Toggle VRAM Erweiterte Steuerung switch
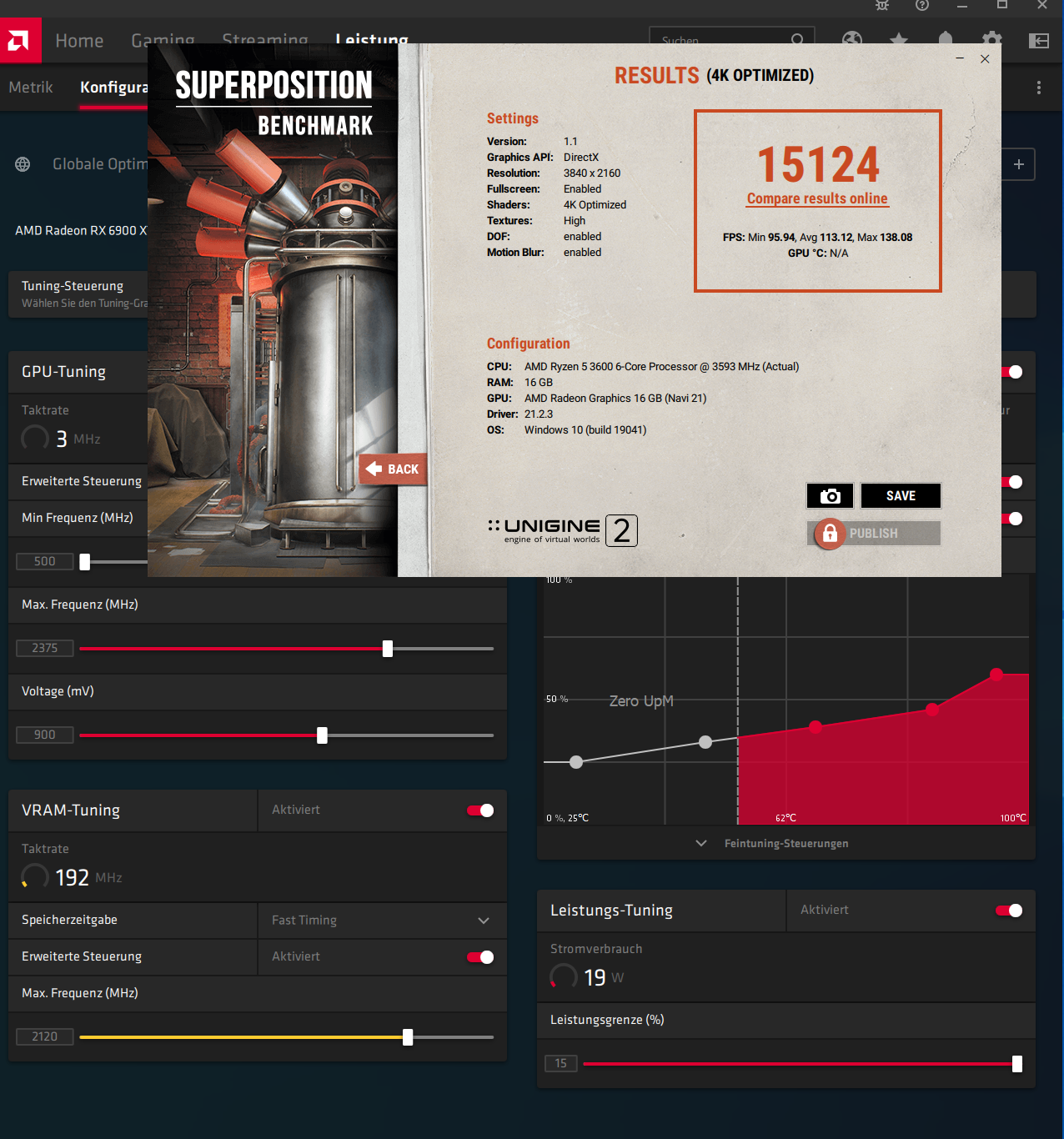This screenshot has width=1064, height=1139. point(480,957)
